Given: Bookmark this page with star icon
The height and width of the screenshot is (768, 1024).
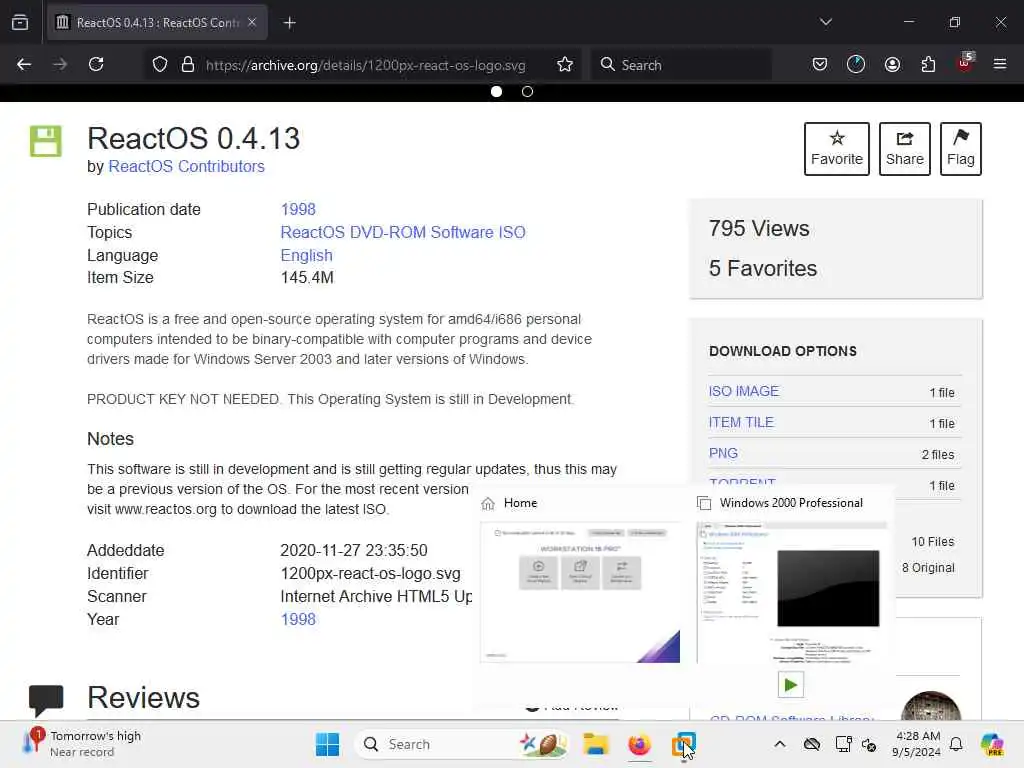Looking at the screenshot, I should tap(565, 65).
